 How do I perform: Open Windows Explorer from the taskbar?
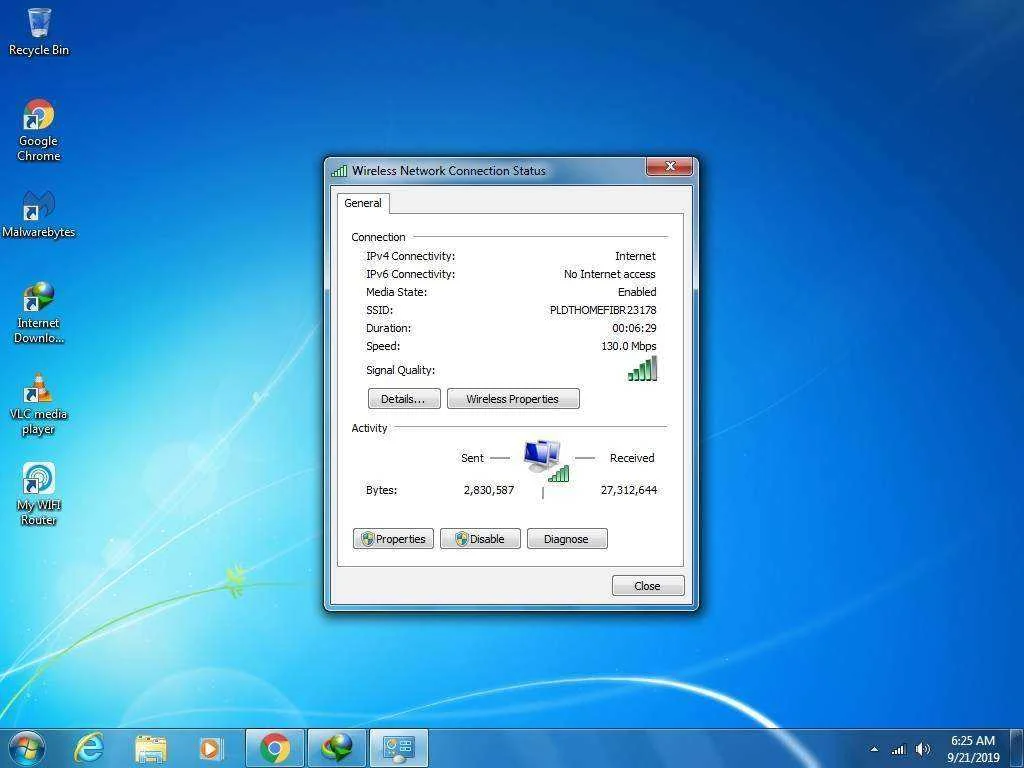[150, 748]
